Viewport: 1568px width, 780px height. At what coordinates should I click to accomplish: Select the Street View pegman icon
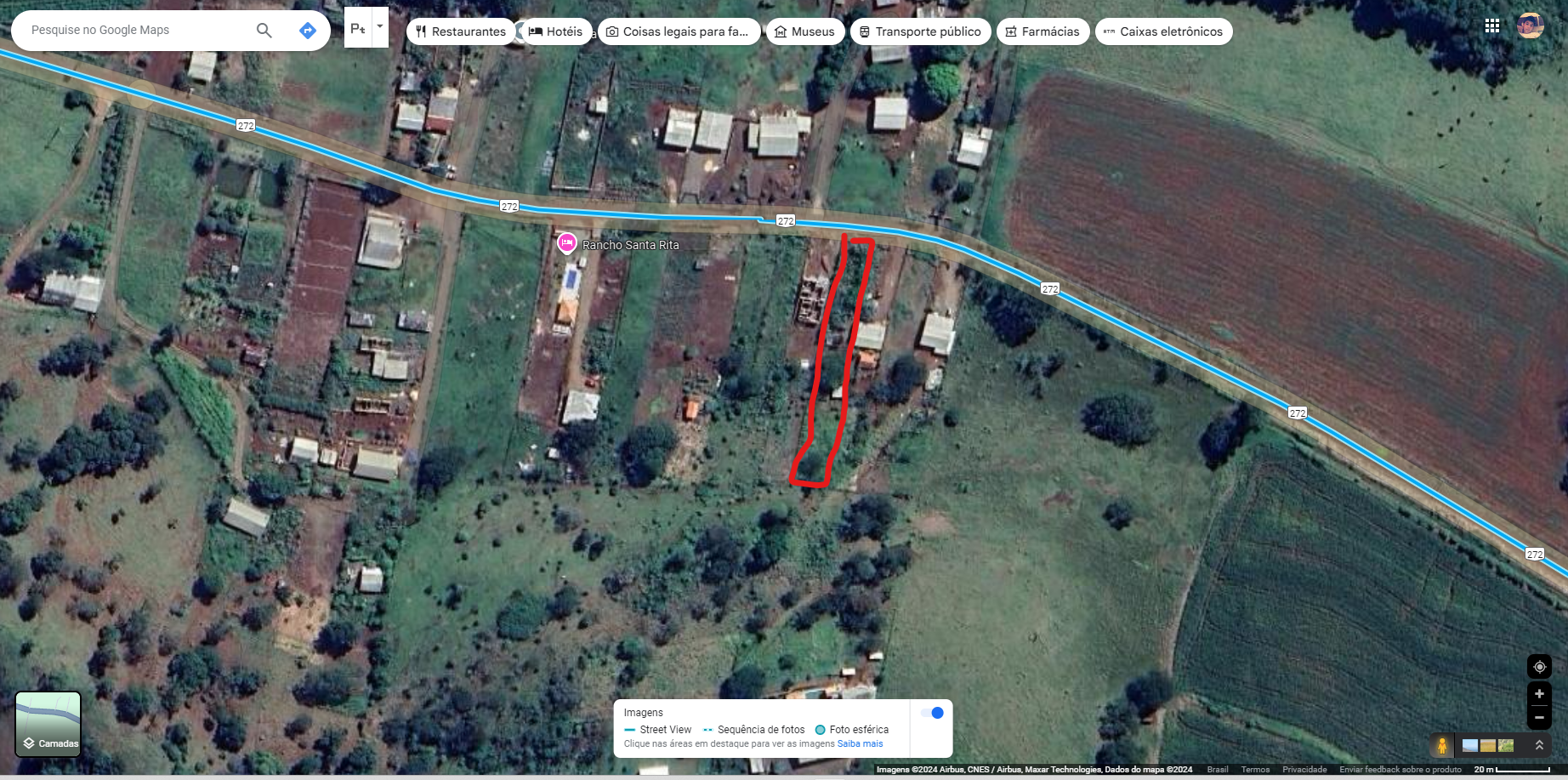1442,746
